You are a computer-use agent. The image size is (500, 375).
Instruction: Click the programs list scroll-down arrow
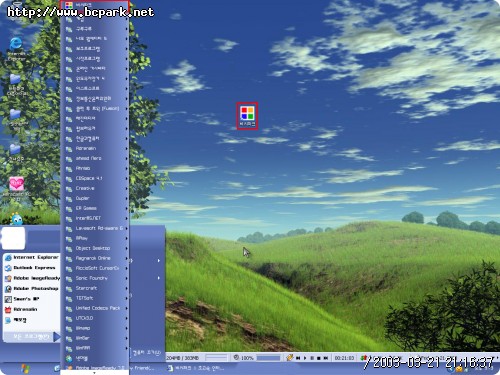pyautogui.click(x=95, y=373)
